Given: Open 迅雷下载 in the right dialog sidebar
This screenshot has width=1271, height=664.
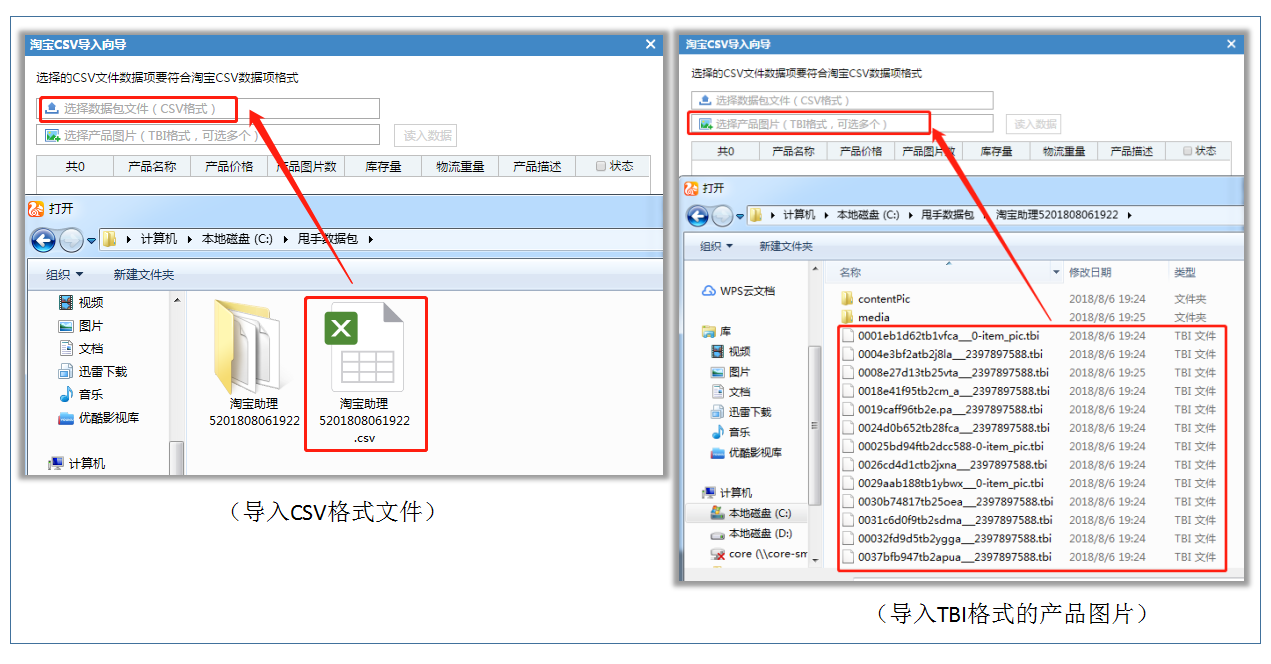Looking at the screenshot, I should 741,411.
